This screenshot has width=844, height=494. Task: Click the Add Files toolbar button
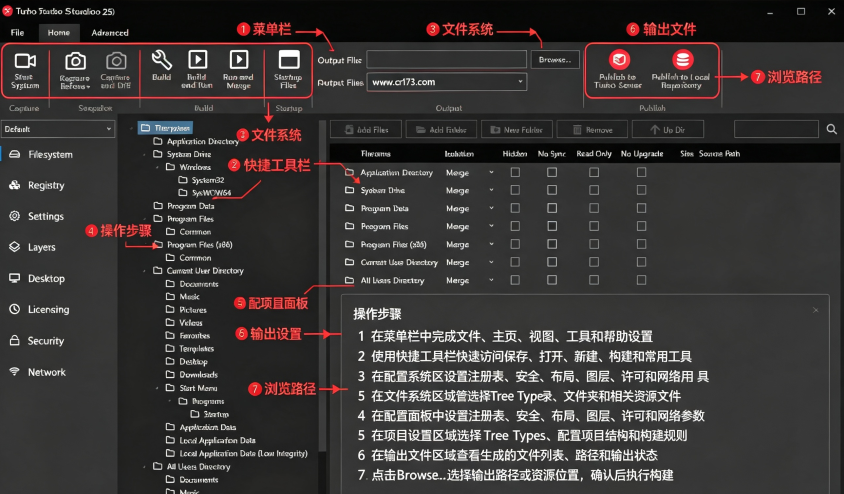pyautogui.click(x=366, y=130)
